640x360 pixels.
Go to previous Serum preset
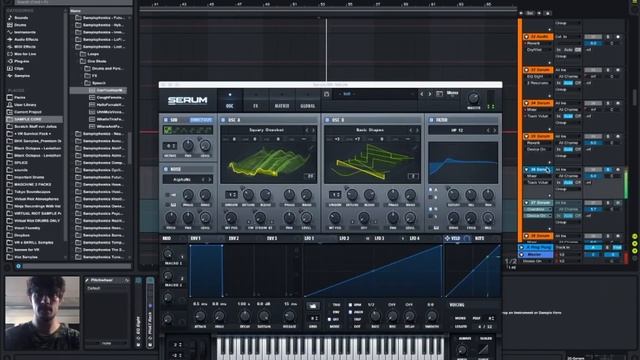pyautogui.click(x=422, y=94)
